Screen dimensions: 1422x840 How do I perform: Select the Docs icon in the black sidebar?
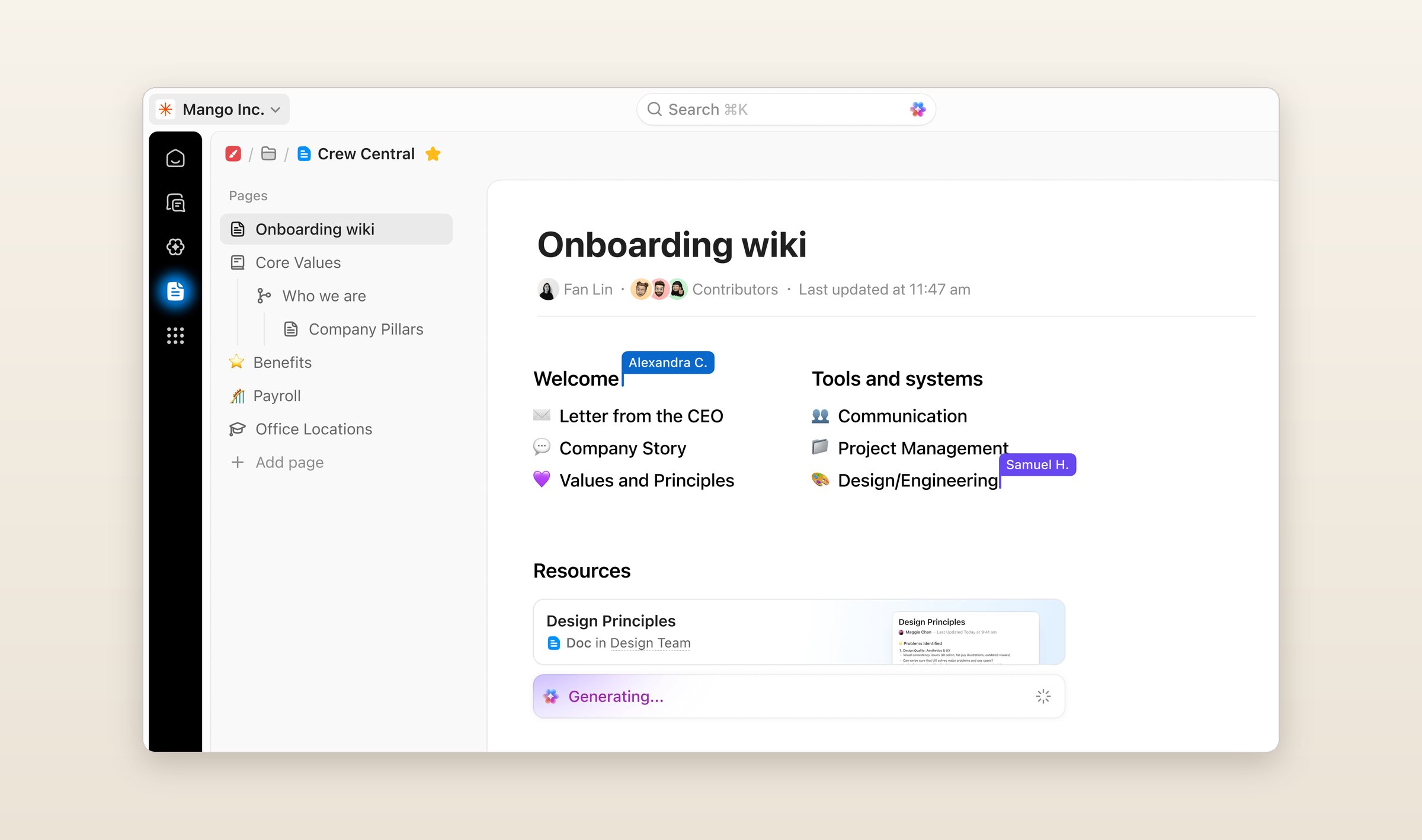pyautogui.click(x=175, y=291)
